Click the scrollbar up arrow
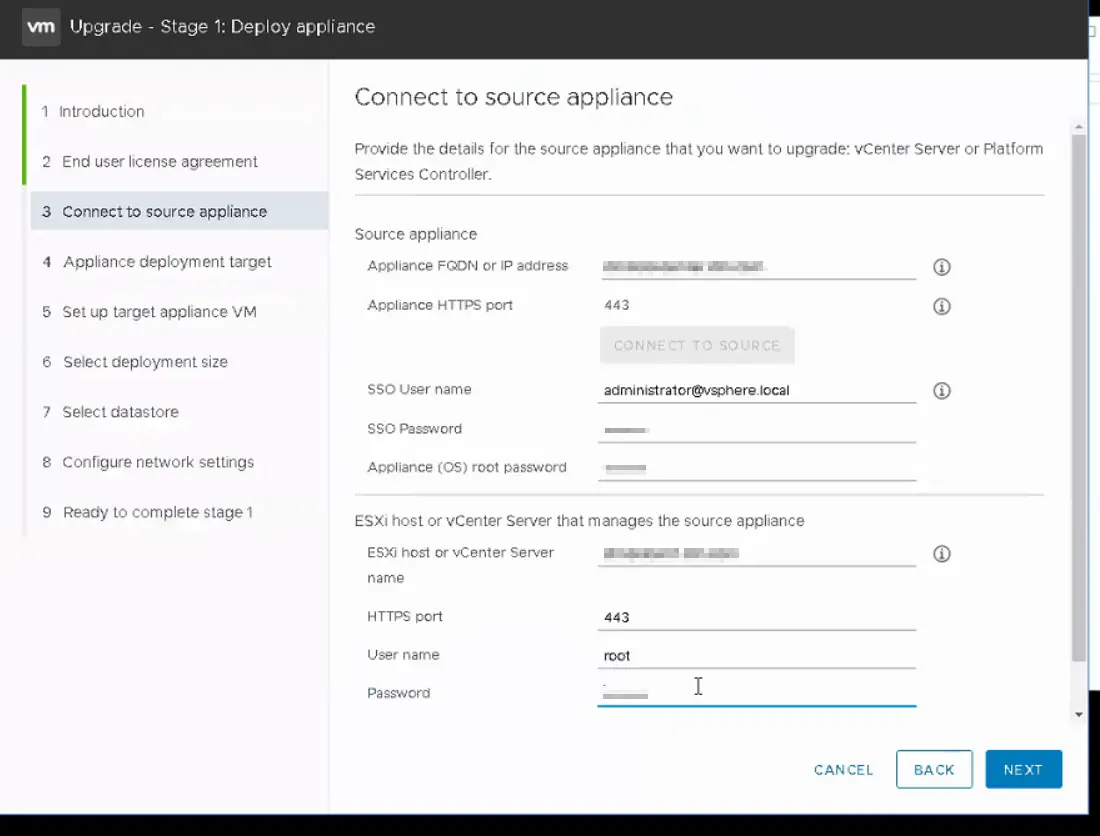 pos(1079,127)
